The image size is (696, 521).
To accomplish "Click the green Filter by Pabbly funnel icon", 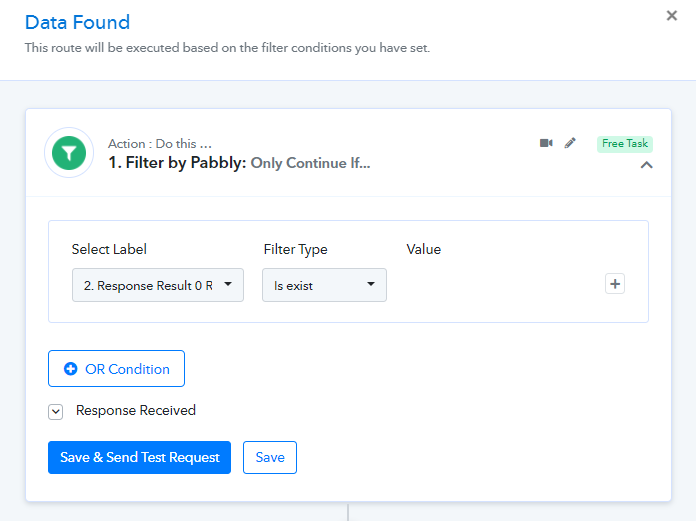I will point(69,153).
